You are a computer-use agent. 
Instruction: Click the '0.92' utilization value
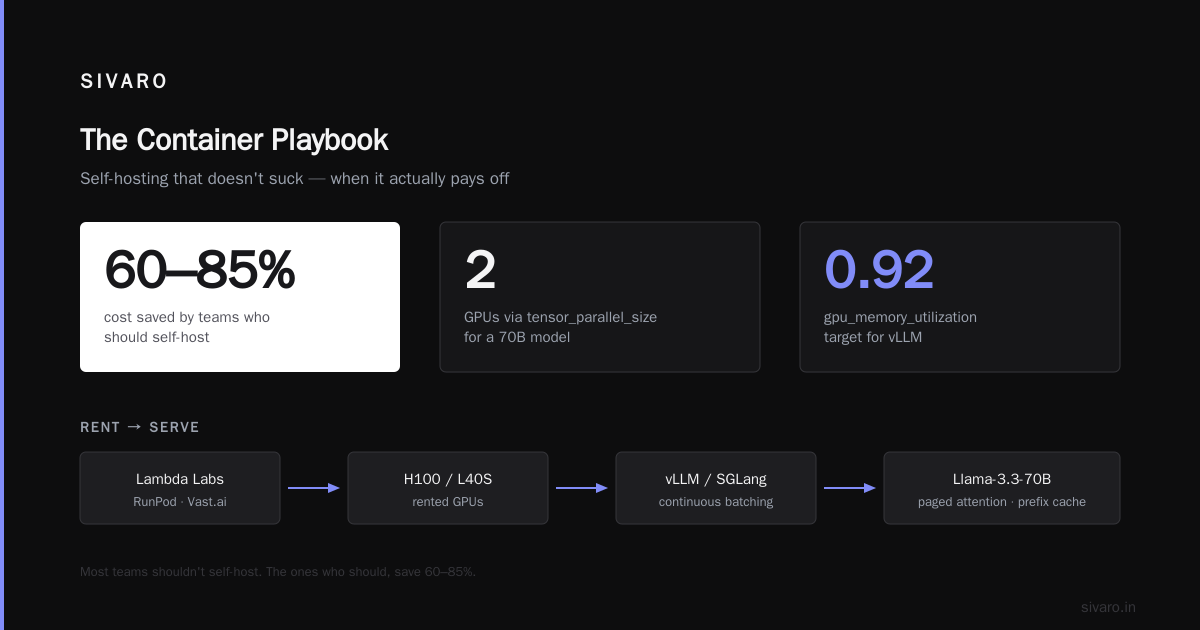(879, 269)
